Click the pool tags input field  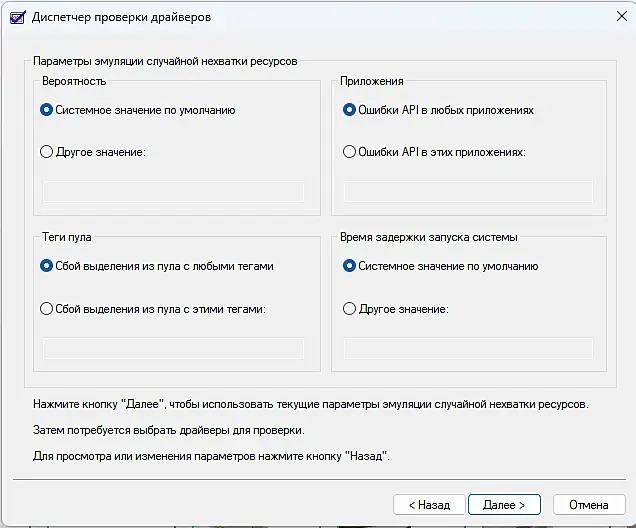click(x=173, y=348)
